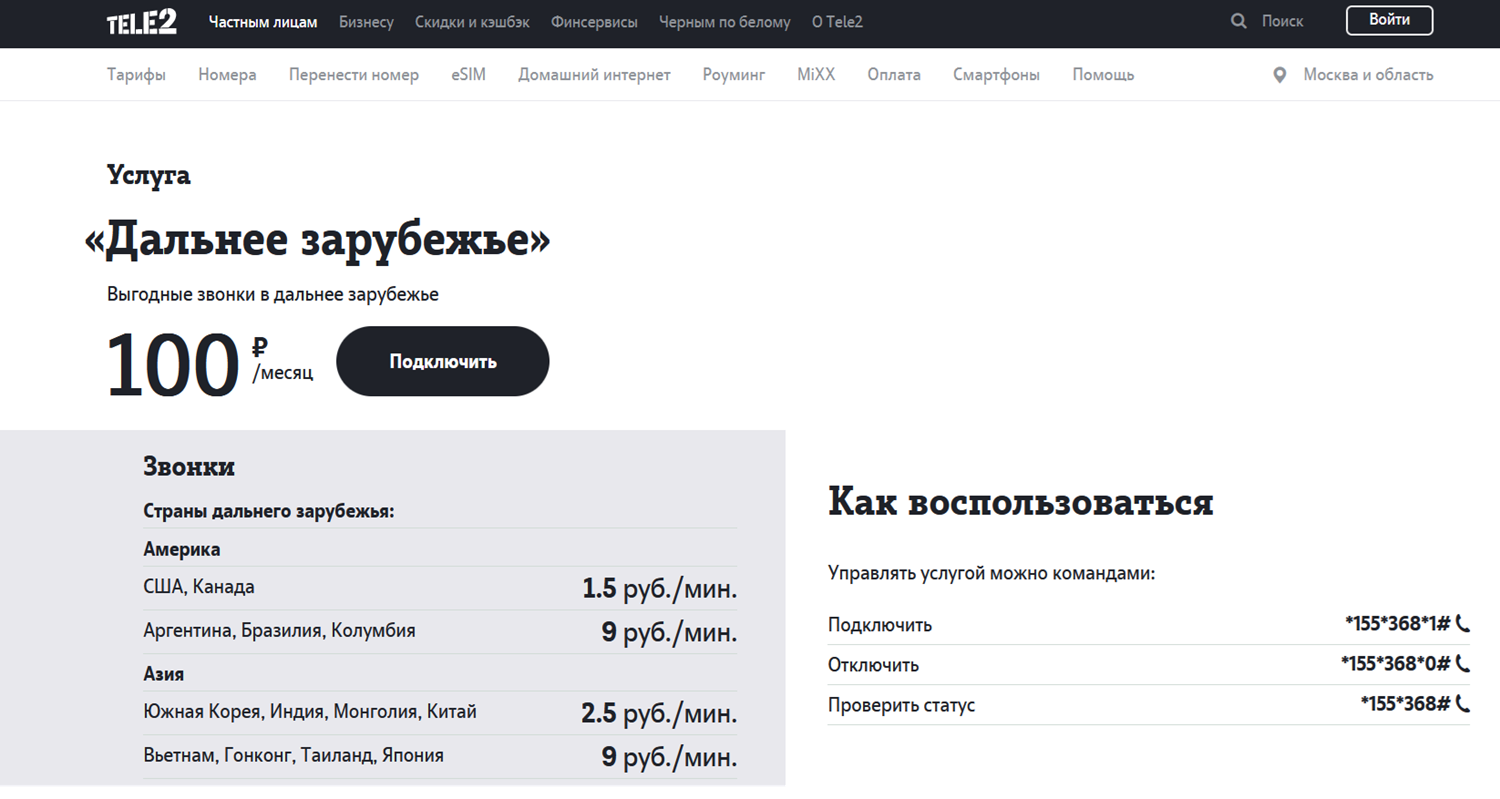Image resolution: width=1500 pixels, height=799 pixels.
Task: Click the *155*368# status command
Action: click(x=1406, y=704)
